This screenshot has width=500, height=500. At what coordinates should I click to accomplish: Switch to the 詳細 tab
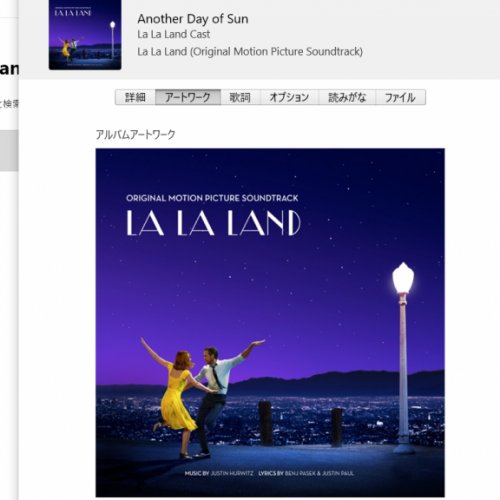click(x=135, y=97)
